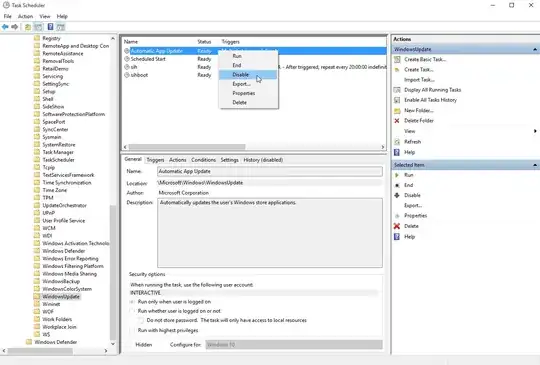Click Display All Running Tasks icon
This screenshot has height=365, width=540.
tap(397, 90)
